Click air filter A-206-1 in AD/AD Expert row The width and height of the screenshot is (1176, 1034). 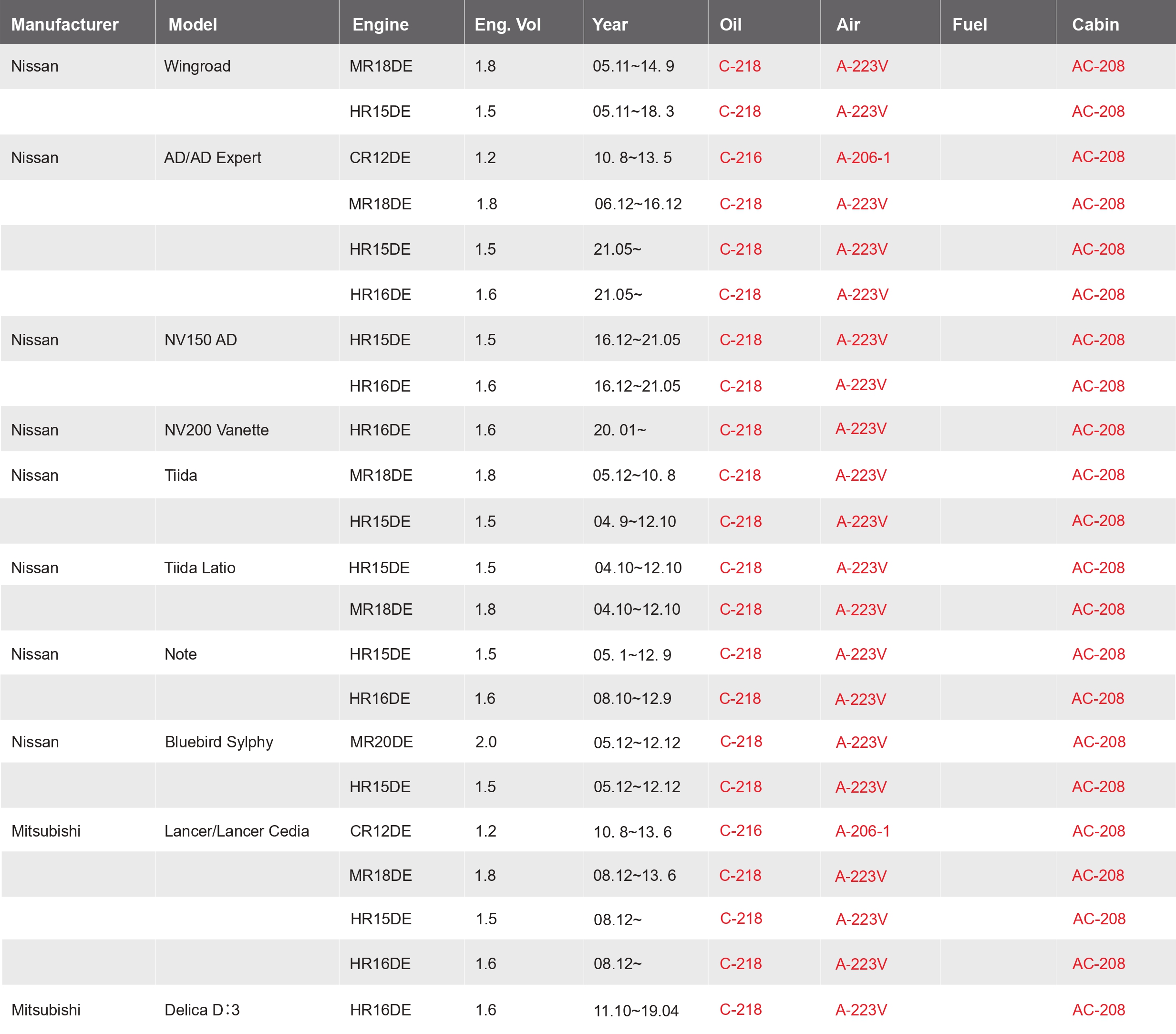[x=863, y=158]
